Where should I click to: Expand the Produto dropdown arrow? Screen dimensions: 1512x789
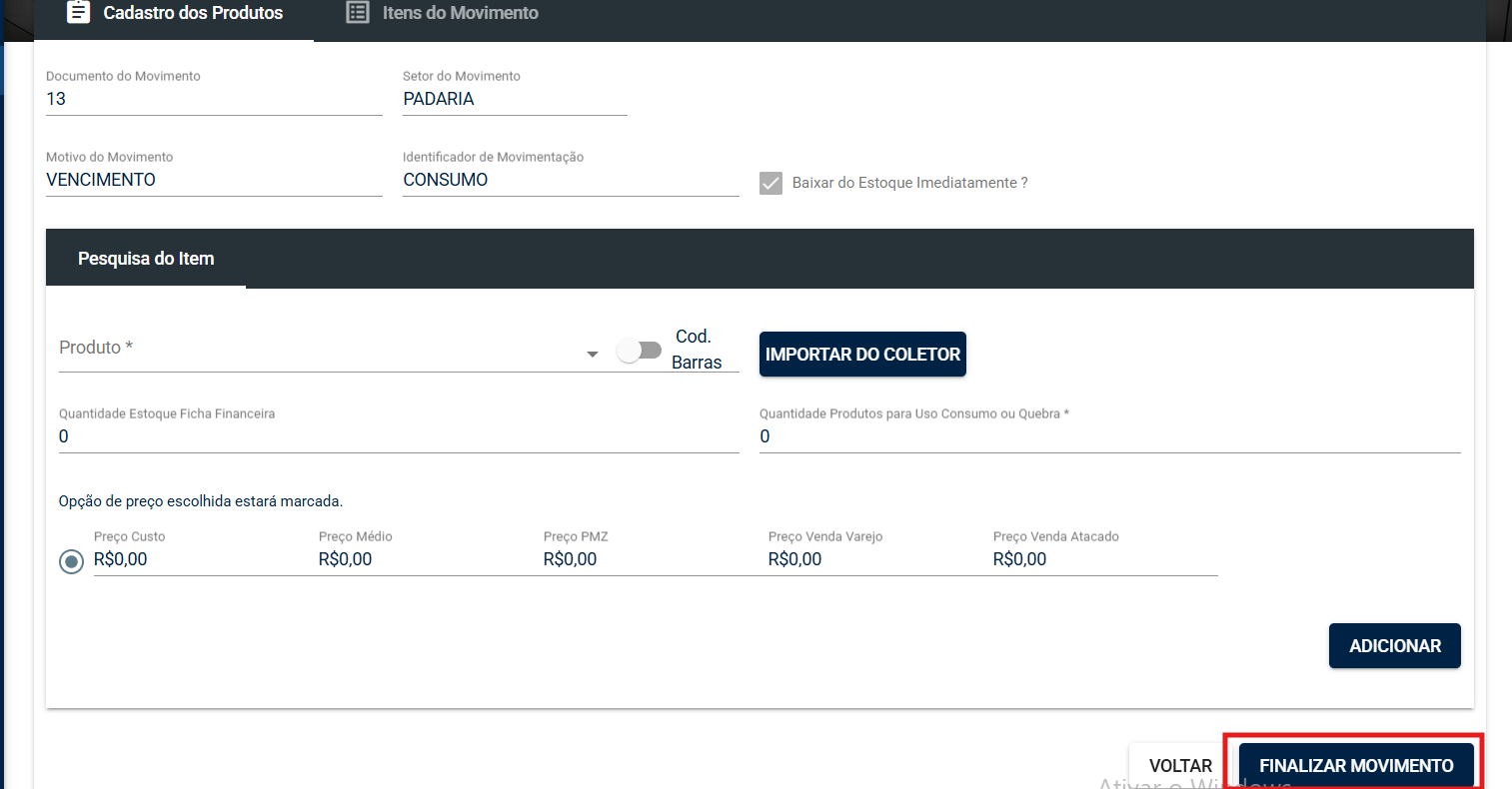[x=593, y=354]
